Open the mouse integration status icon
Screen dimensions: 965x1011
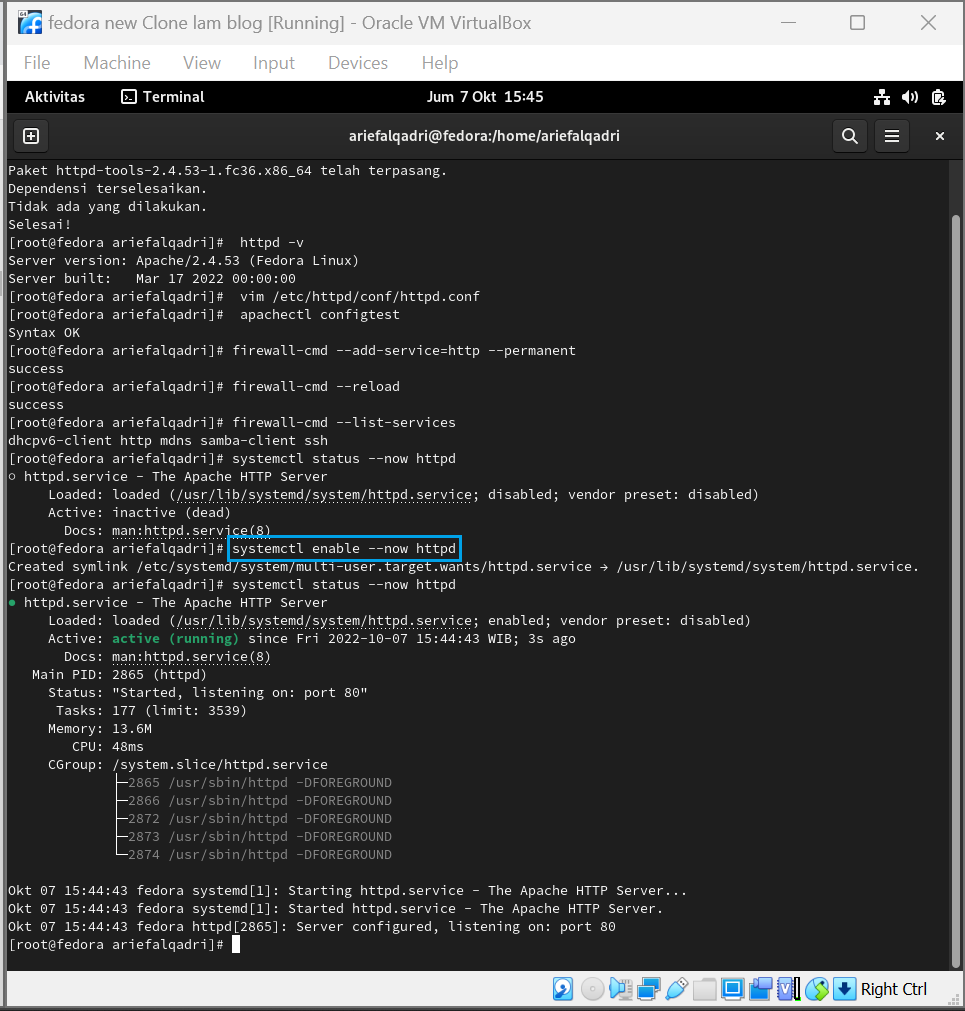(x=817, y=988)
